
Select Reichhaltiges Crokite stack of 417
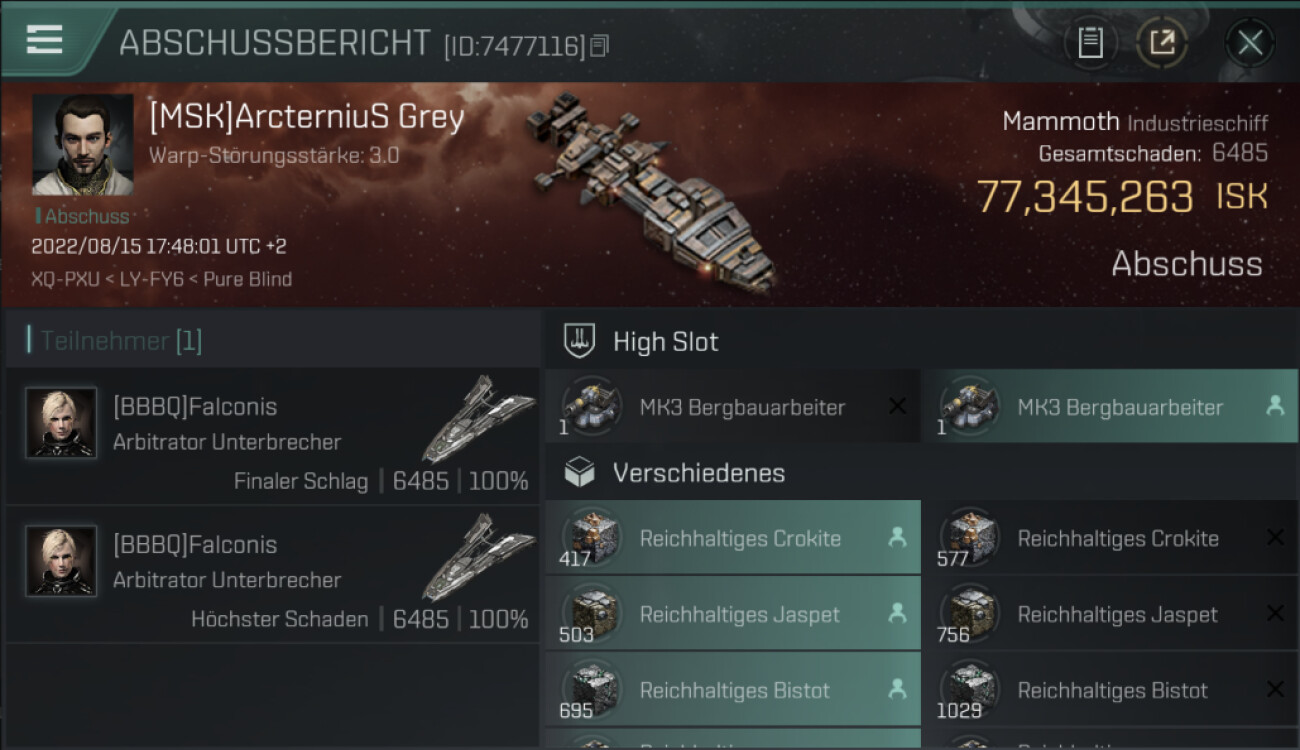[732, 538]
